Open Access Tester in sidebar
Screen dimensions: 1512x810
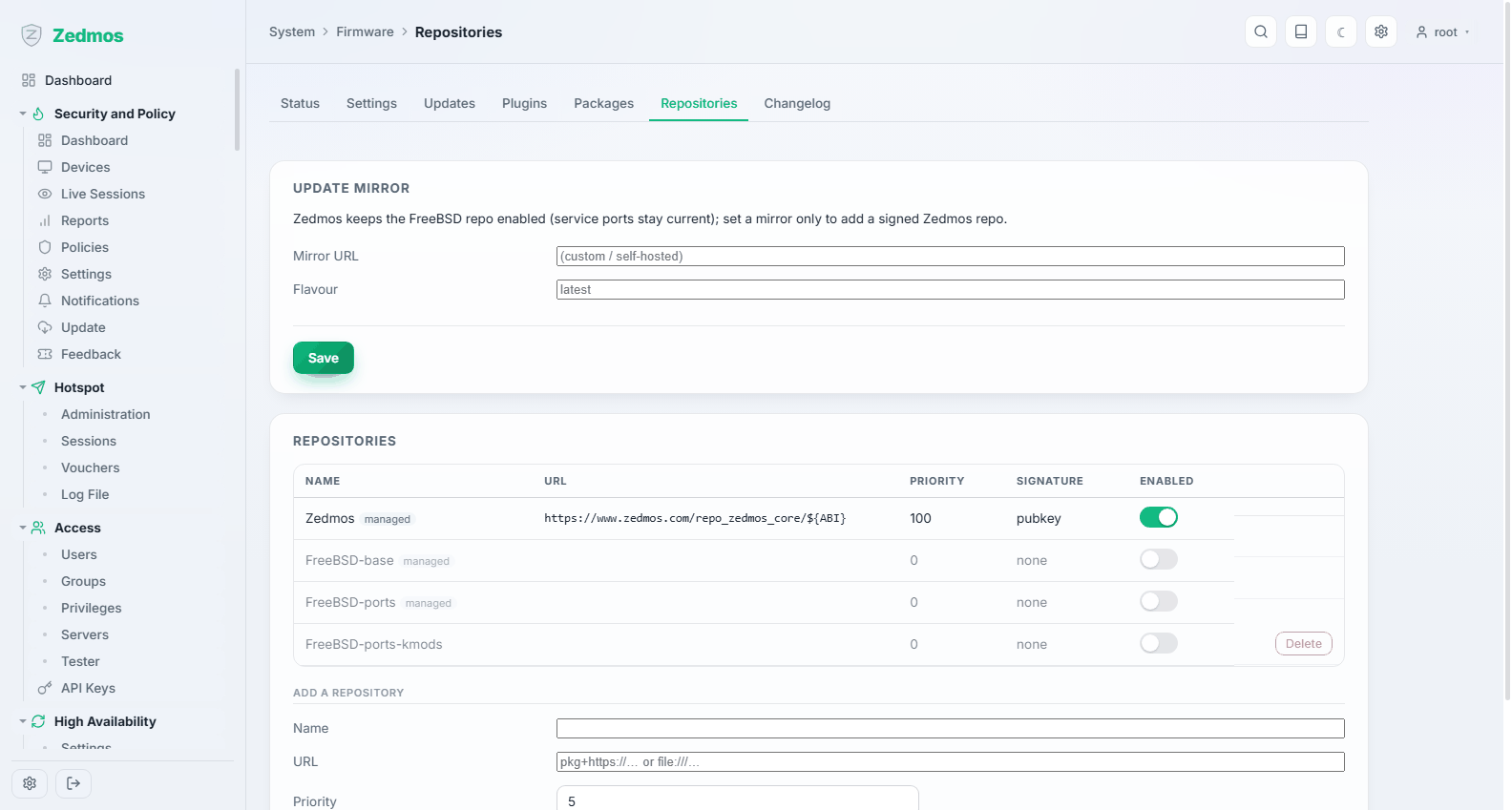coord(80,661)
